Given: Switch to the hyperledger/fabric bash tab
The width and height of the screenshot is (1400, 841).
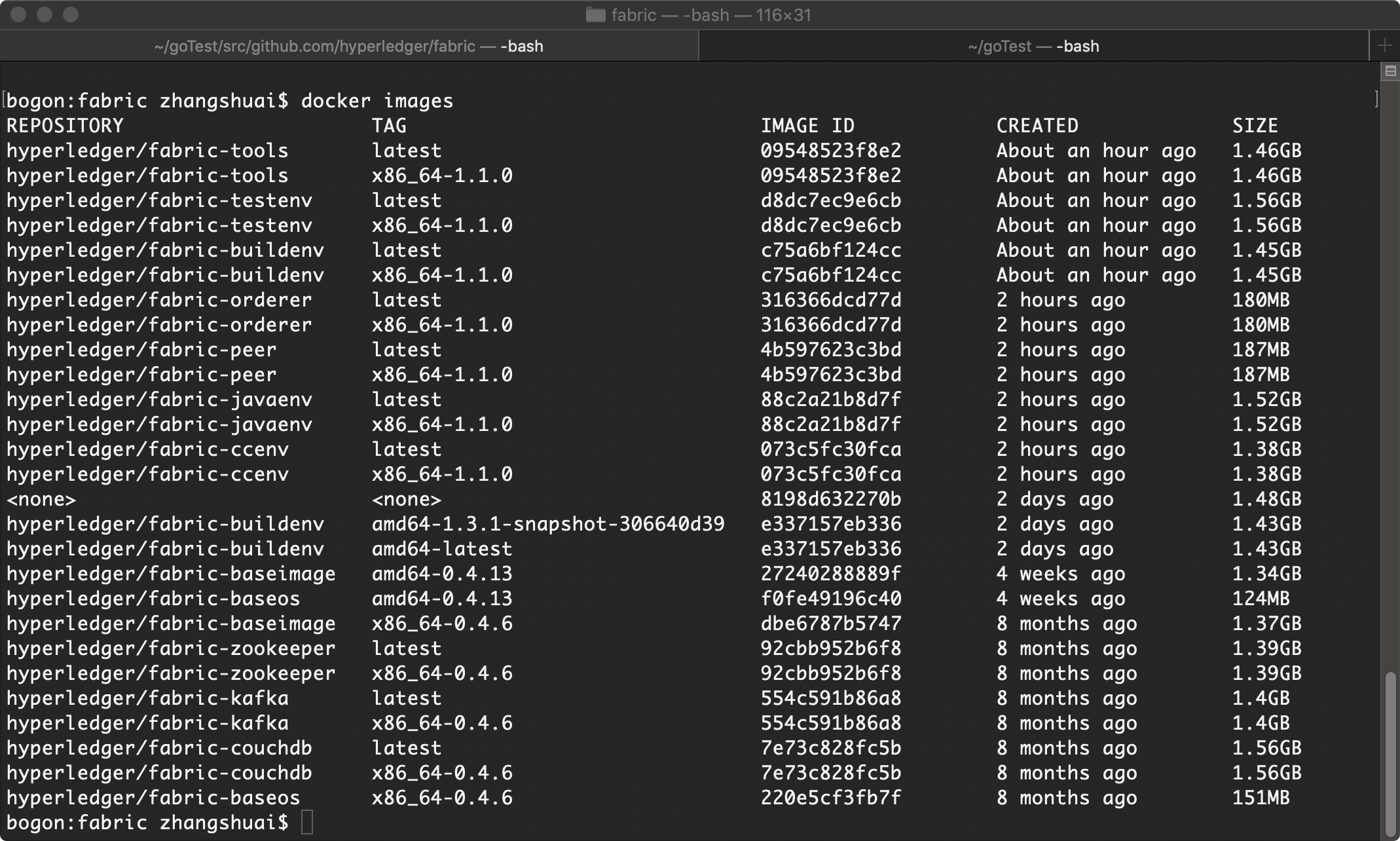Looking at the screenshot, I should click(x=349, y=47).
